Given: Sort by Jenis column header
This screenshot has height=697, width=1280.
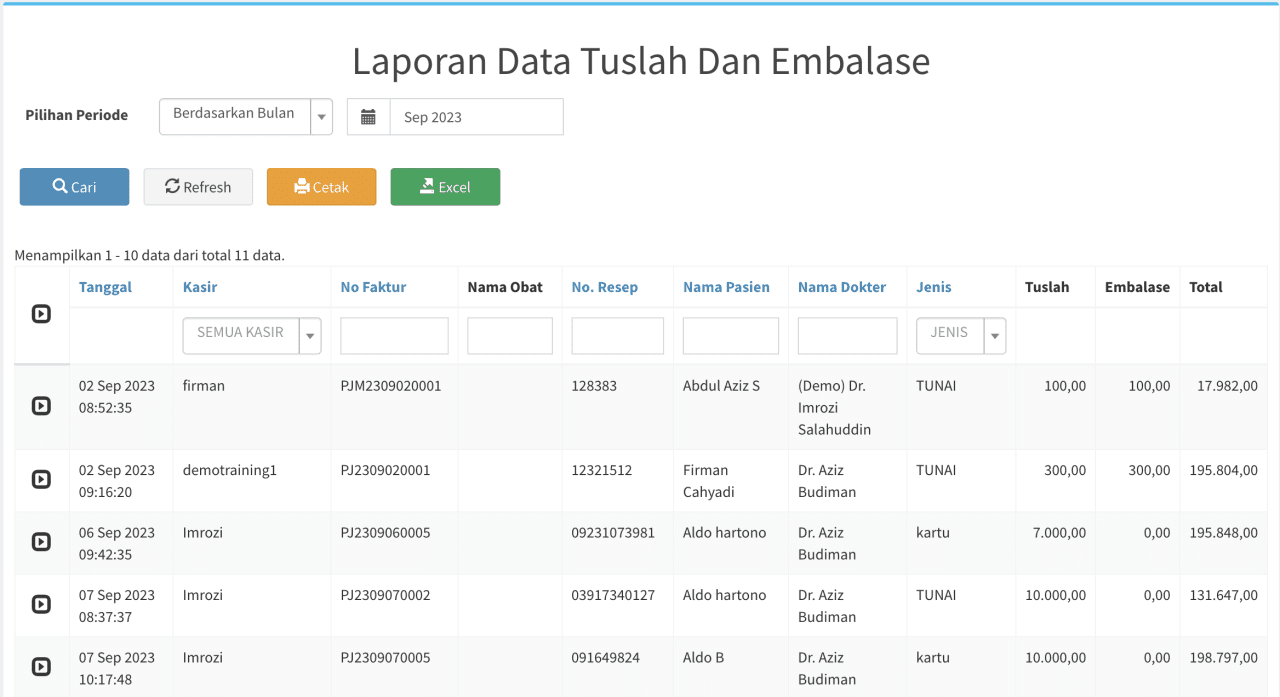Looking at the screenshot, I should 934,287.
